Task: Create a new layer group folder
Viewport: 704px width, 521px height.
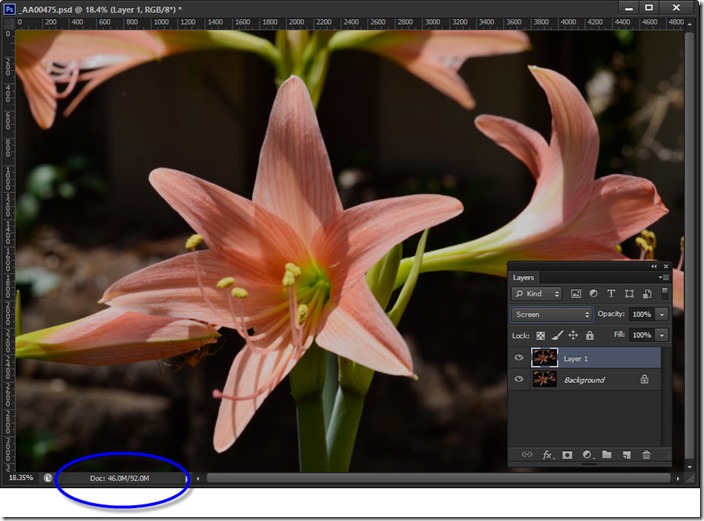Action: [607, 455]
